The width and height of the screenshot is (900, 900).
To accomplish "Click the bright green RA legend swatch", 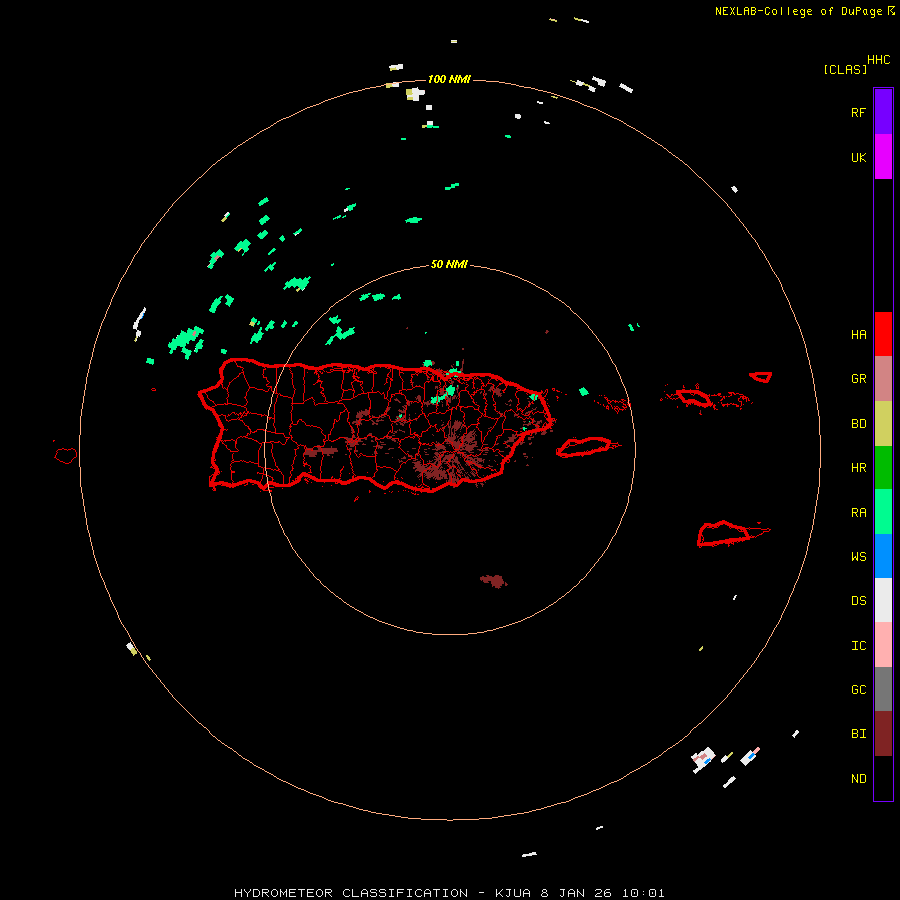I will (x=883, y=512).
